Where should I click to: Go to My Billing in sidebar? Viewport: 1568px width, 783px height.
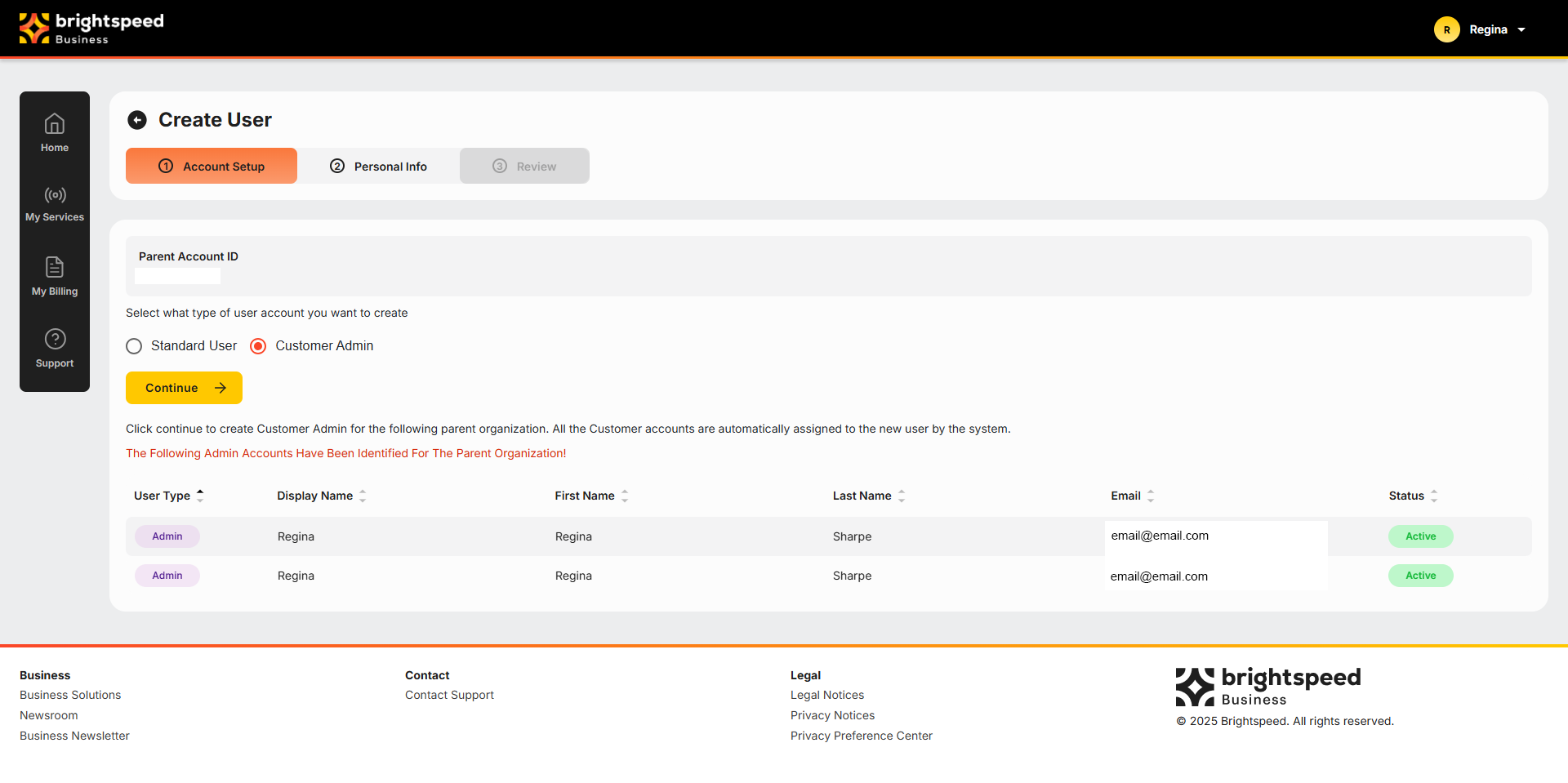tap(55, 277)
